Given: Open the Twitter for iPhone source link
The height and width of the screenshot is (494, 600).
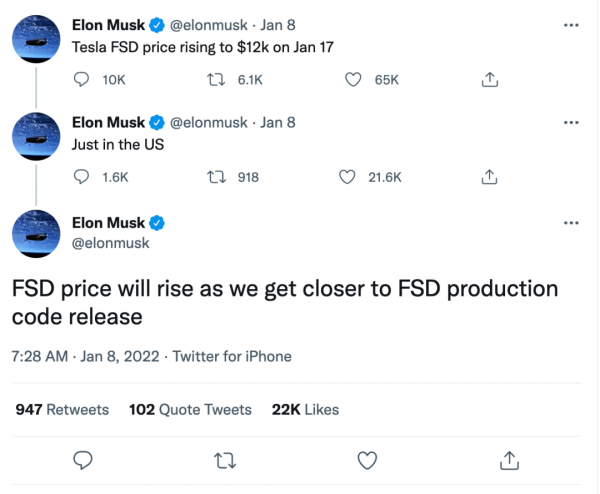Looking at the screenshot, I should 234,356.
